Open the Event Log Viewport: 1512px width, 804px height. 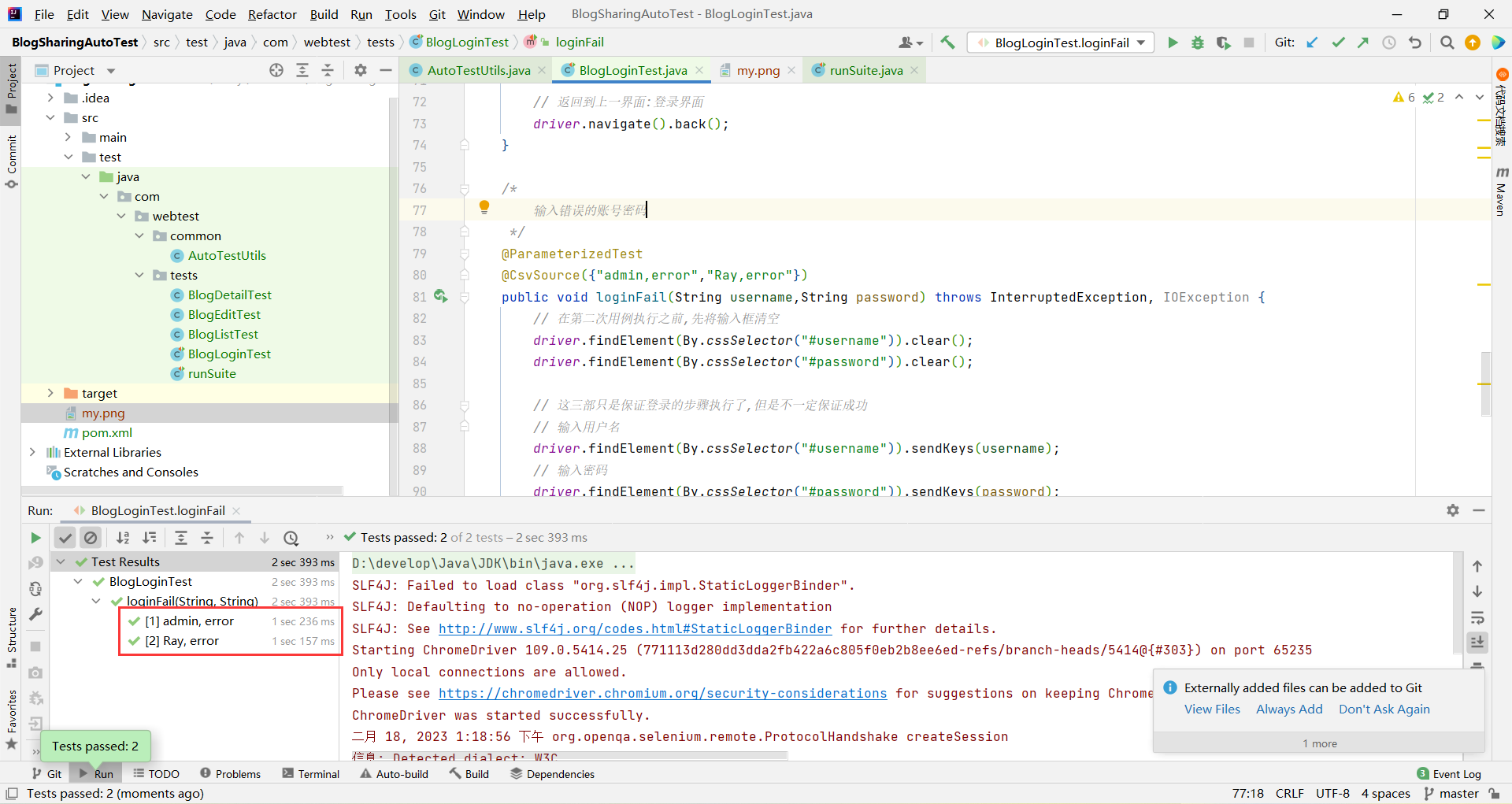[1449, 774]
